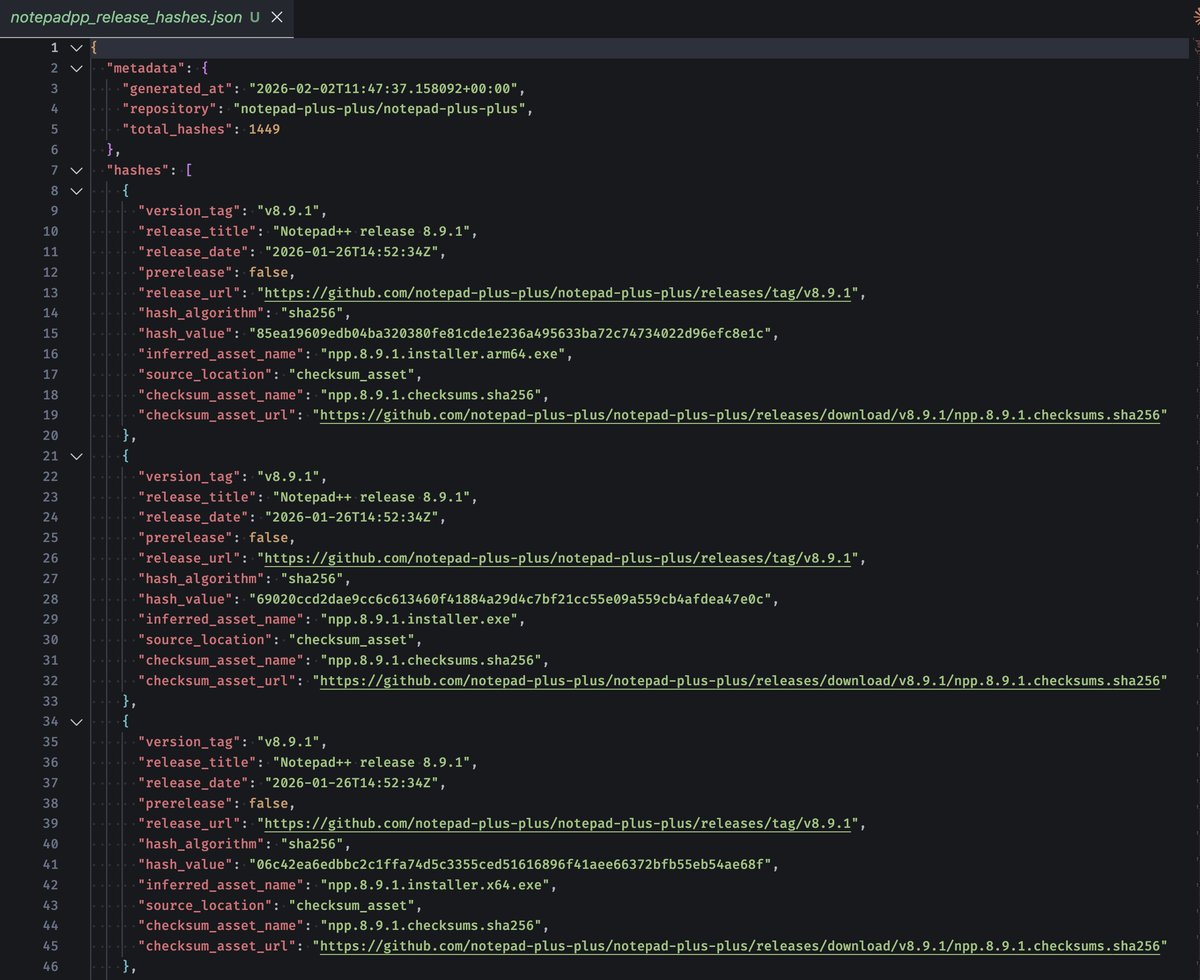Screen dimensions: 1200x980
Task: Open the checksum_asset_url link on line 45
Action: 741,946
